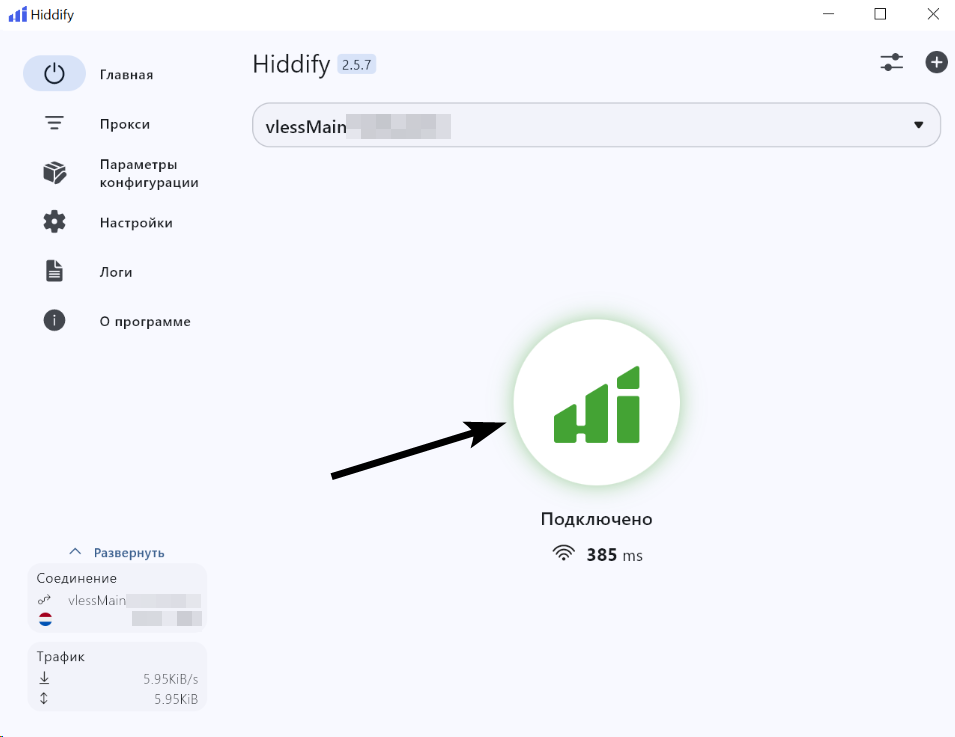Screen dimensions: 955x737
Task: Maximize the Hiddify window
Action: (880, 14)
